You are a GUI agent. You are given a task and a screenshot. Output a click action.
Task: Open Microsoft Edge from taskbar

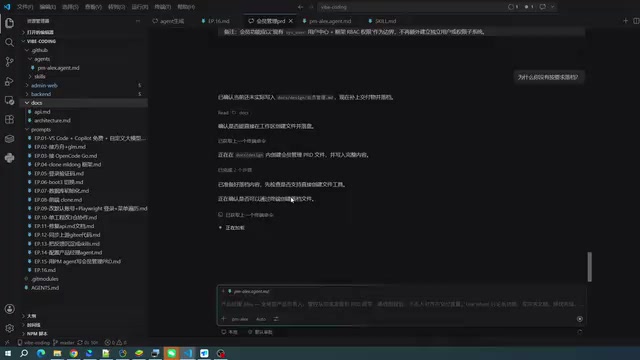[41, 353]
